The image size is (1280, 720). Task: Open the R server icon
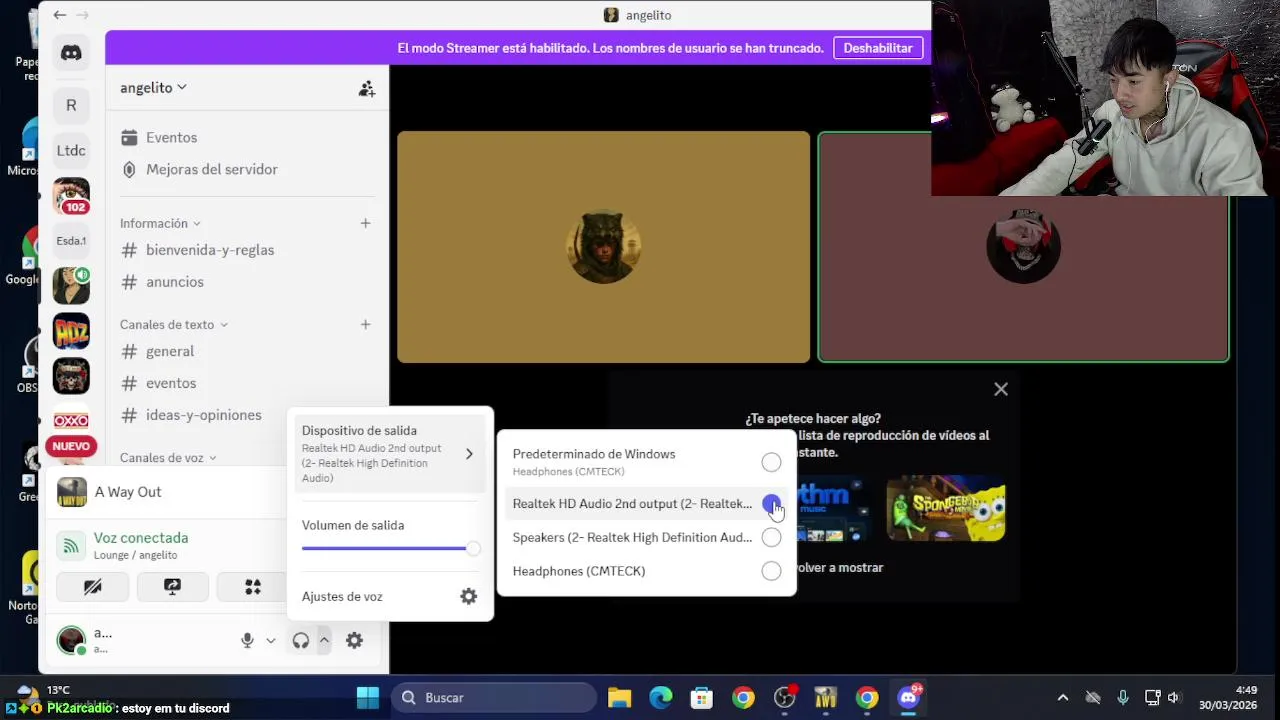(71, 105)
